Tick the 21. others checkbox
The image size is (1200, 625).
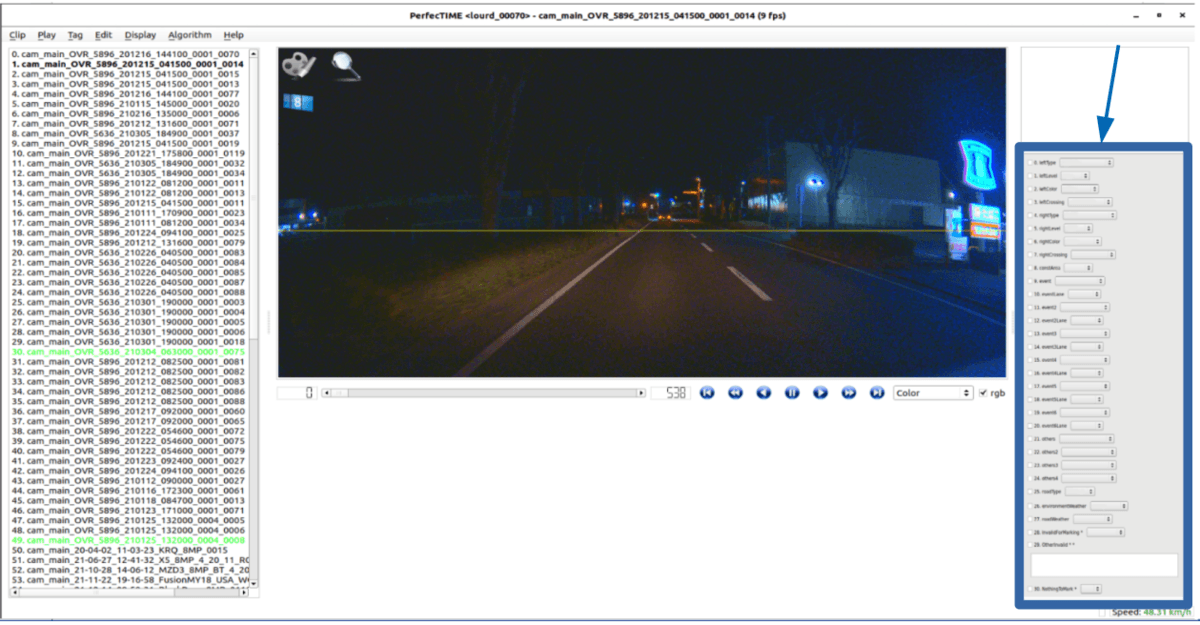pyautogui.click(x=1030, y=439)
